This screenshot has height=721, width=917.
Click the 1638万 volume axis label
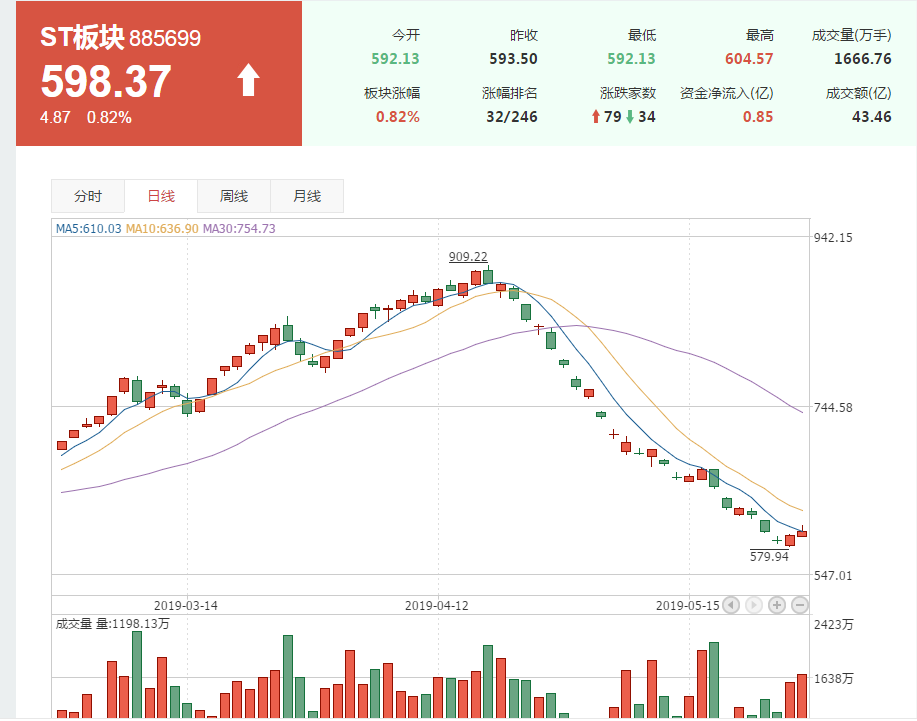click(x=833, y=678)
